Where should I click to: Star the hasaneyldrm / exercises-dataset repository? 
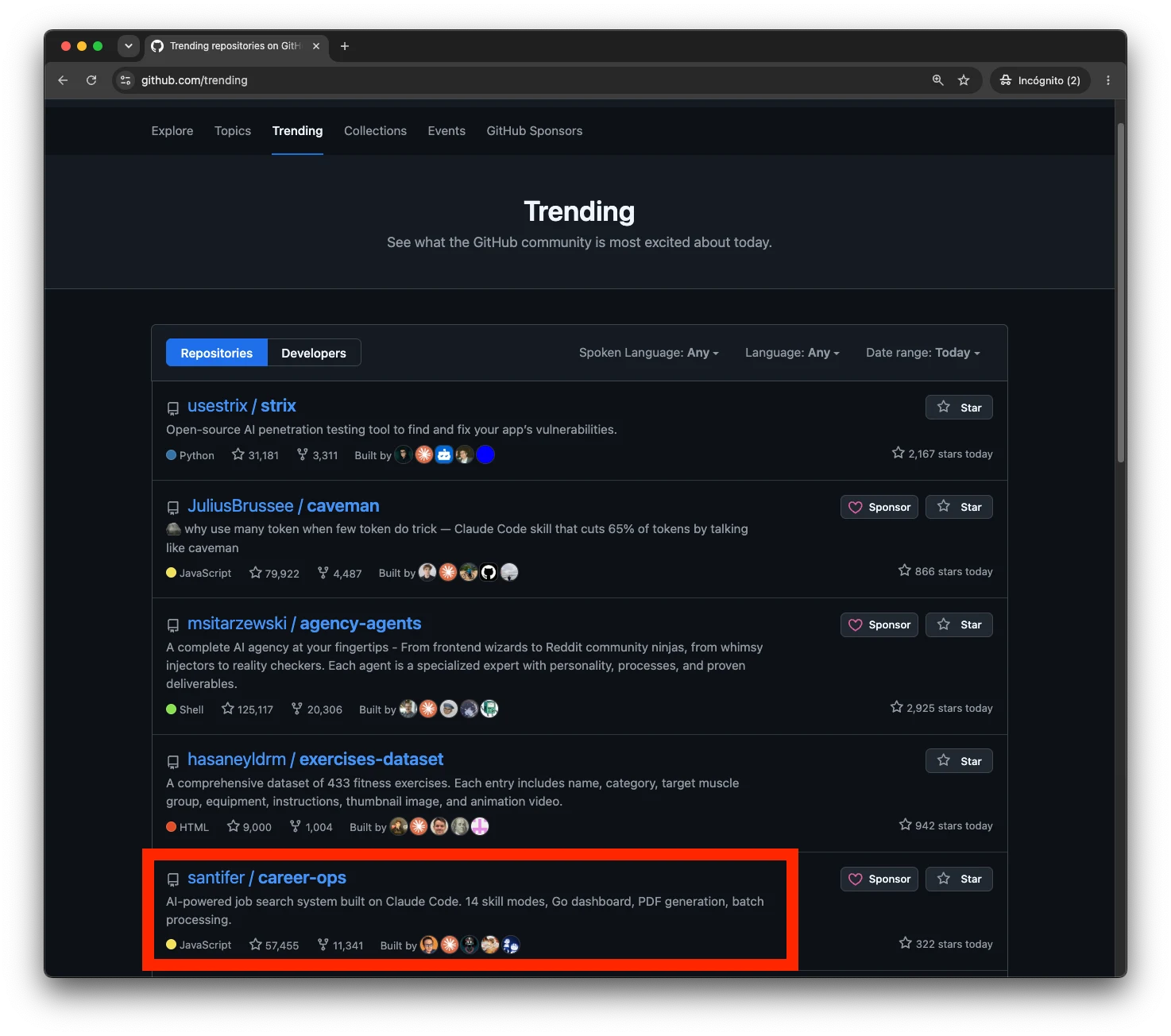coord(959,761)
